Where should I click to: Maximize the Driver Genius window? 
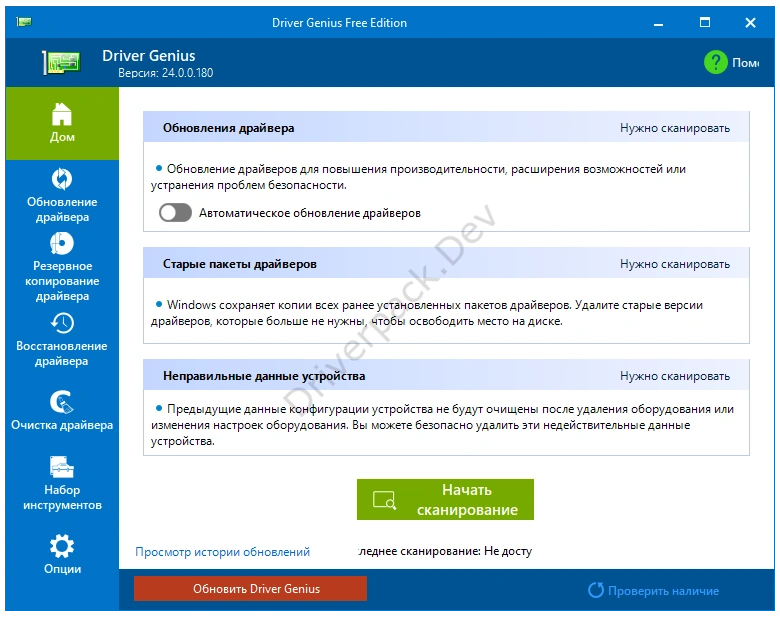pos(705,22)
